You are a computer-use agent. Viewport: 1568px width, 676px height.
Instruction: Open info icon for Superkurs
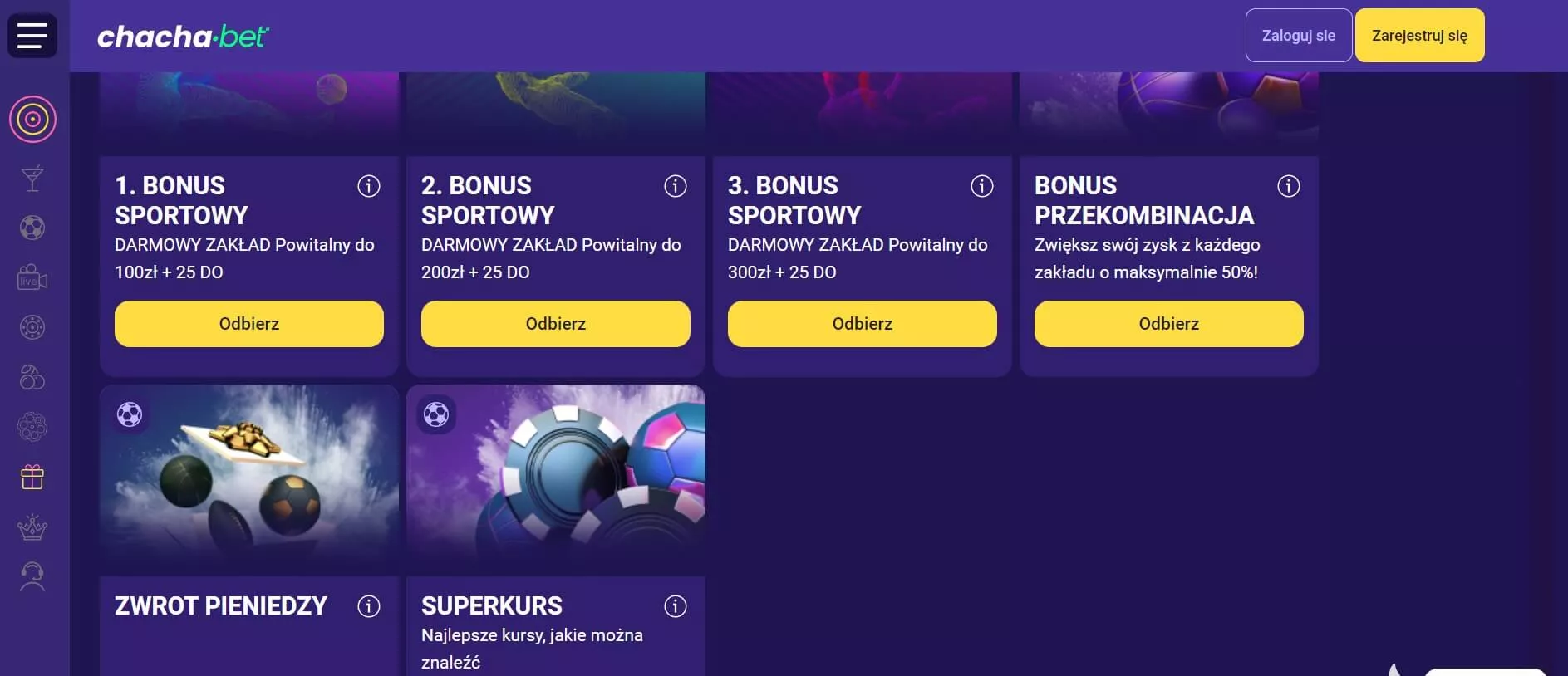point(676,606)
